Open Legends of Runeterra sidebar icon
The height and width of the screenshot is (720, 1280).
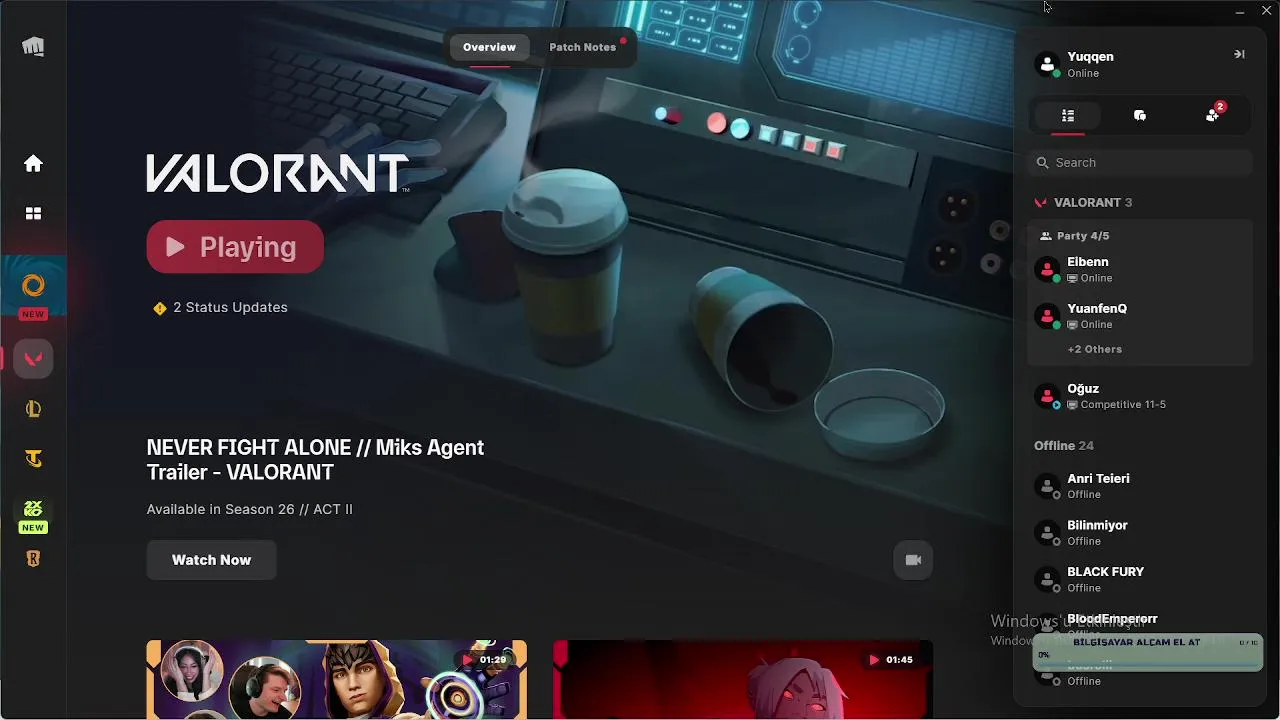pyautogui.click(x=33, y=559)
